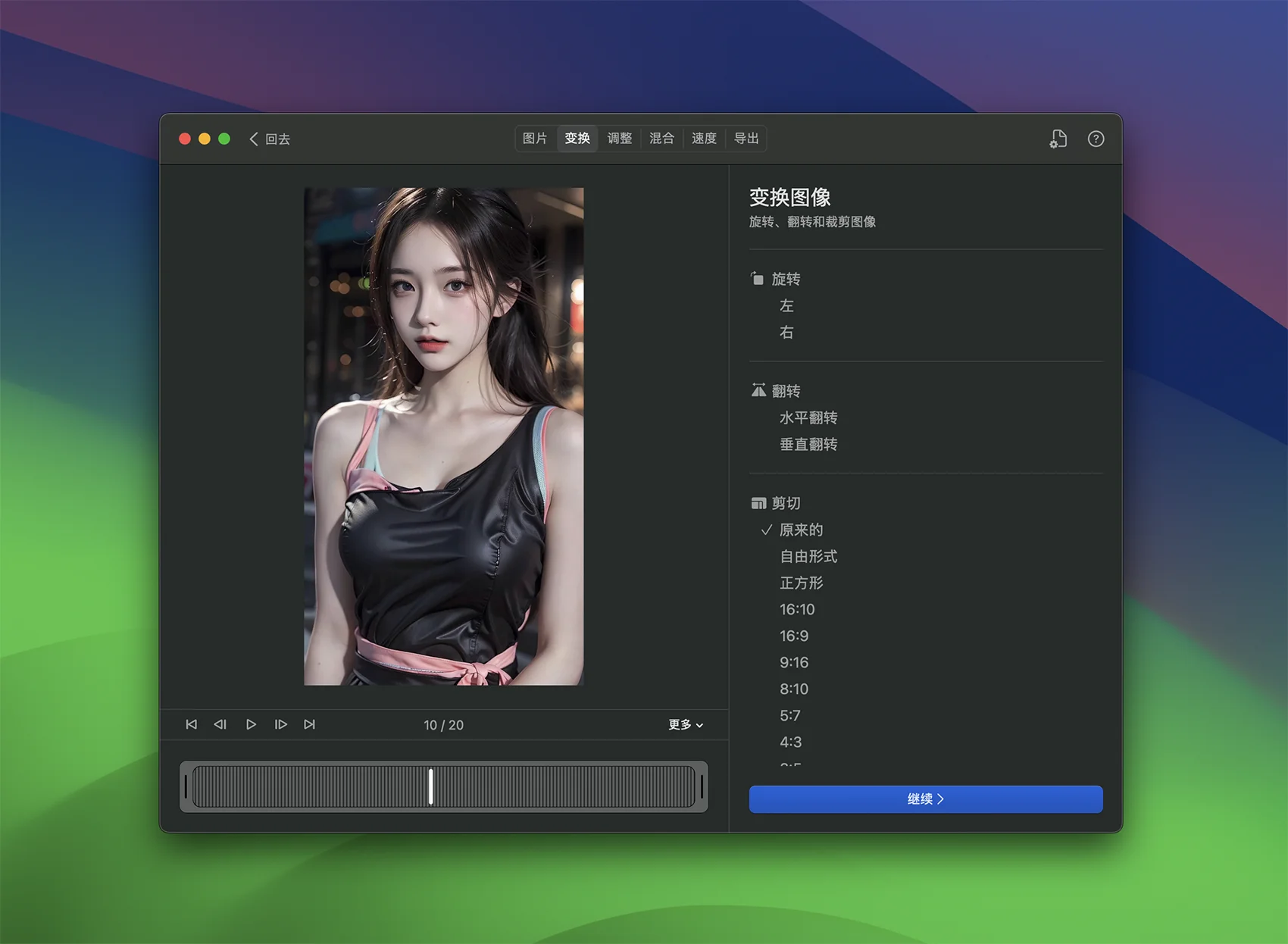The height and width of the screenshot is (944, 1288).
Task: Click the 10 / 20 frame counter
Action: (x=444, y=725)
